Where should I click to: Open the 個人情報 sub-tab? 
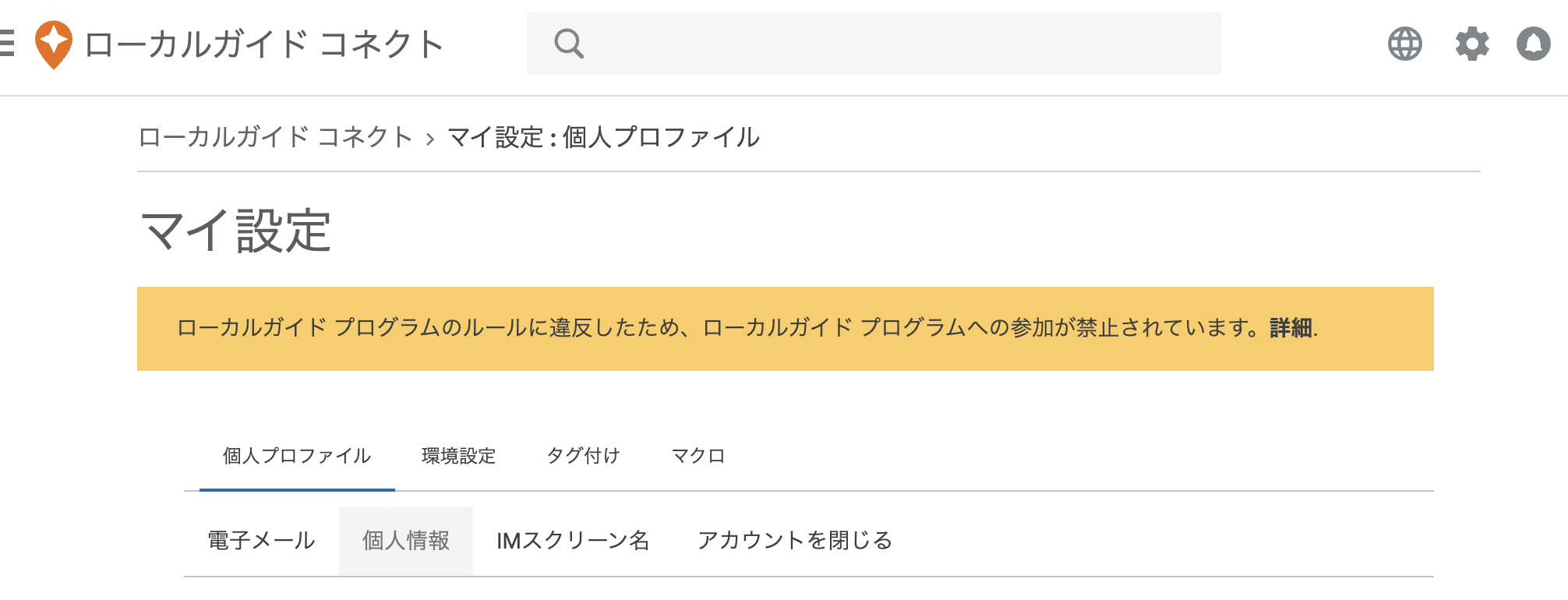point(406,539)
